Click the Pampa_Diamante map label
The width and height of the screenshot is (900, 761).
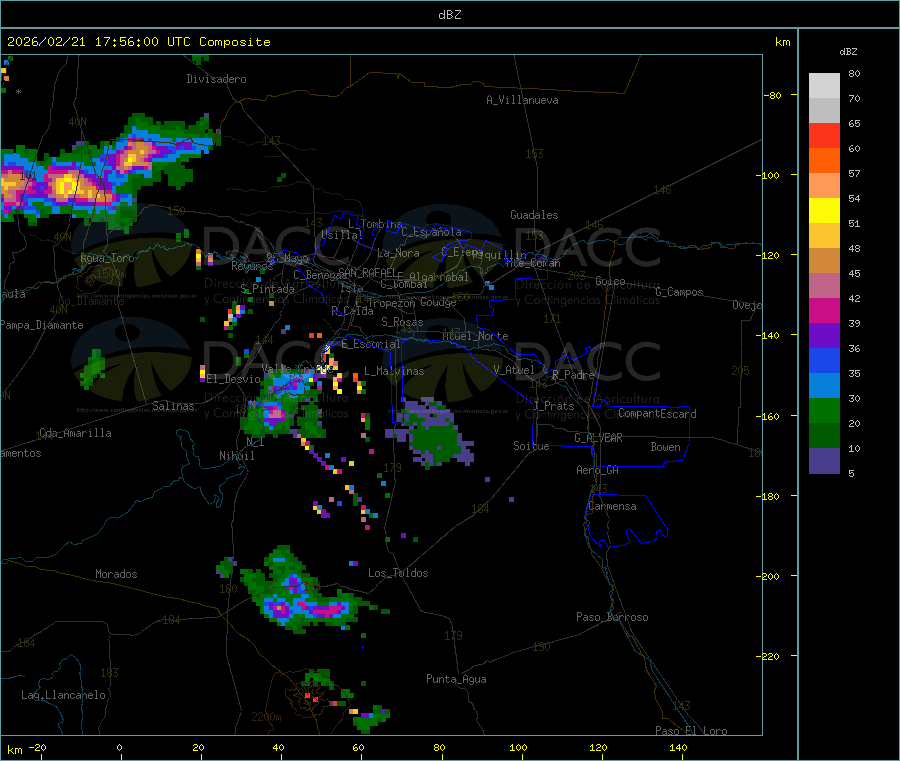pyautogui.click(x=42, y=325)
